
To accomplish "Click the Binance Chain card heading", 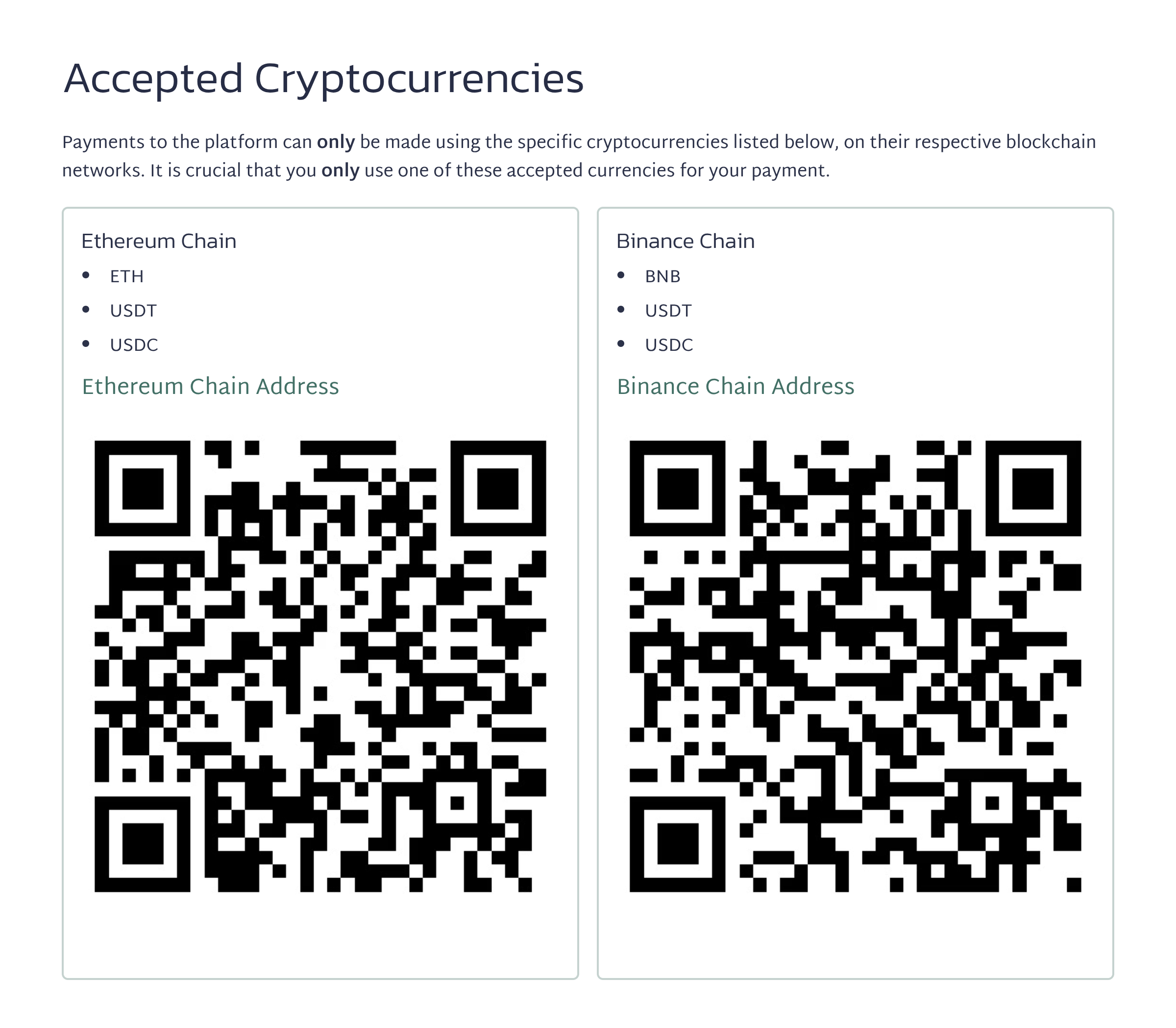I will click(x=686, y=242).
